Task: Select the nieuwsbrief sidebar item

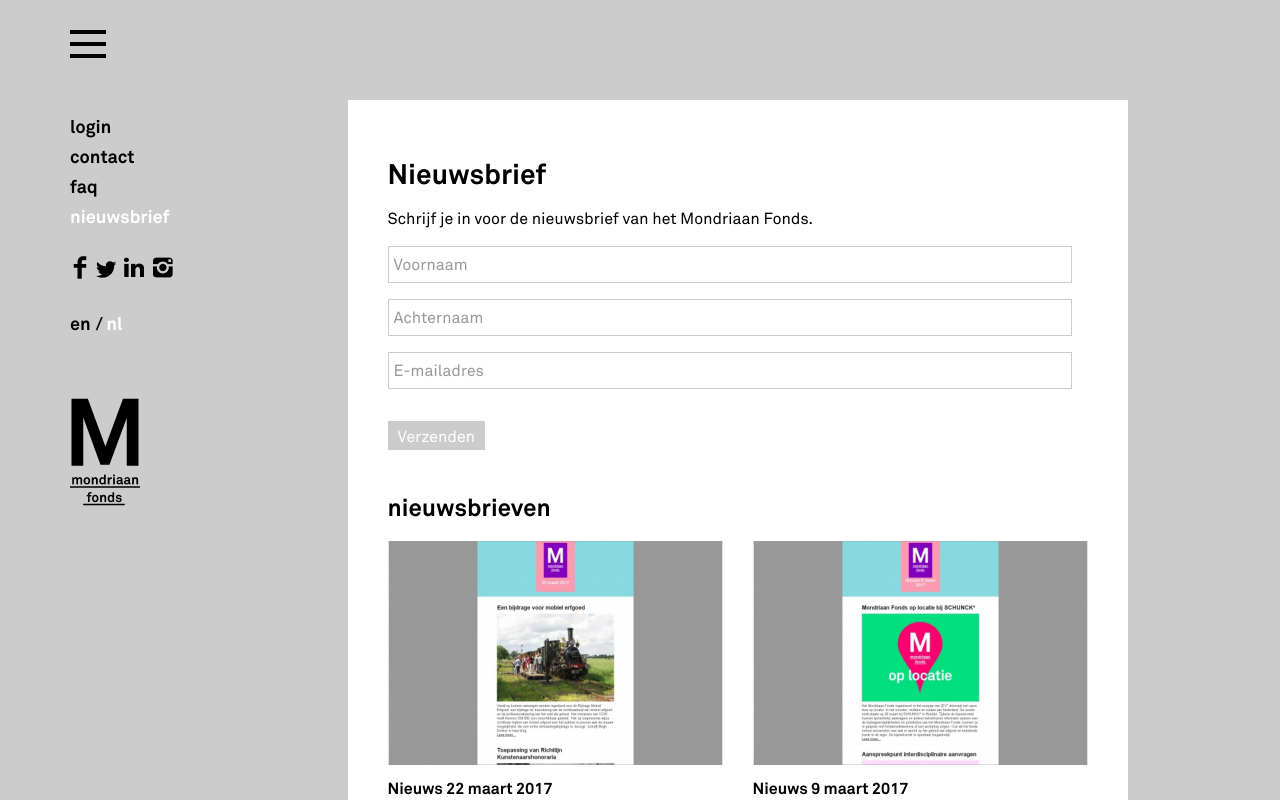Action: [120, 217]
